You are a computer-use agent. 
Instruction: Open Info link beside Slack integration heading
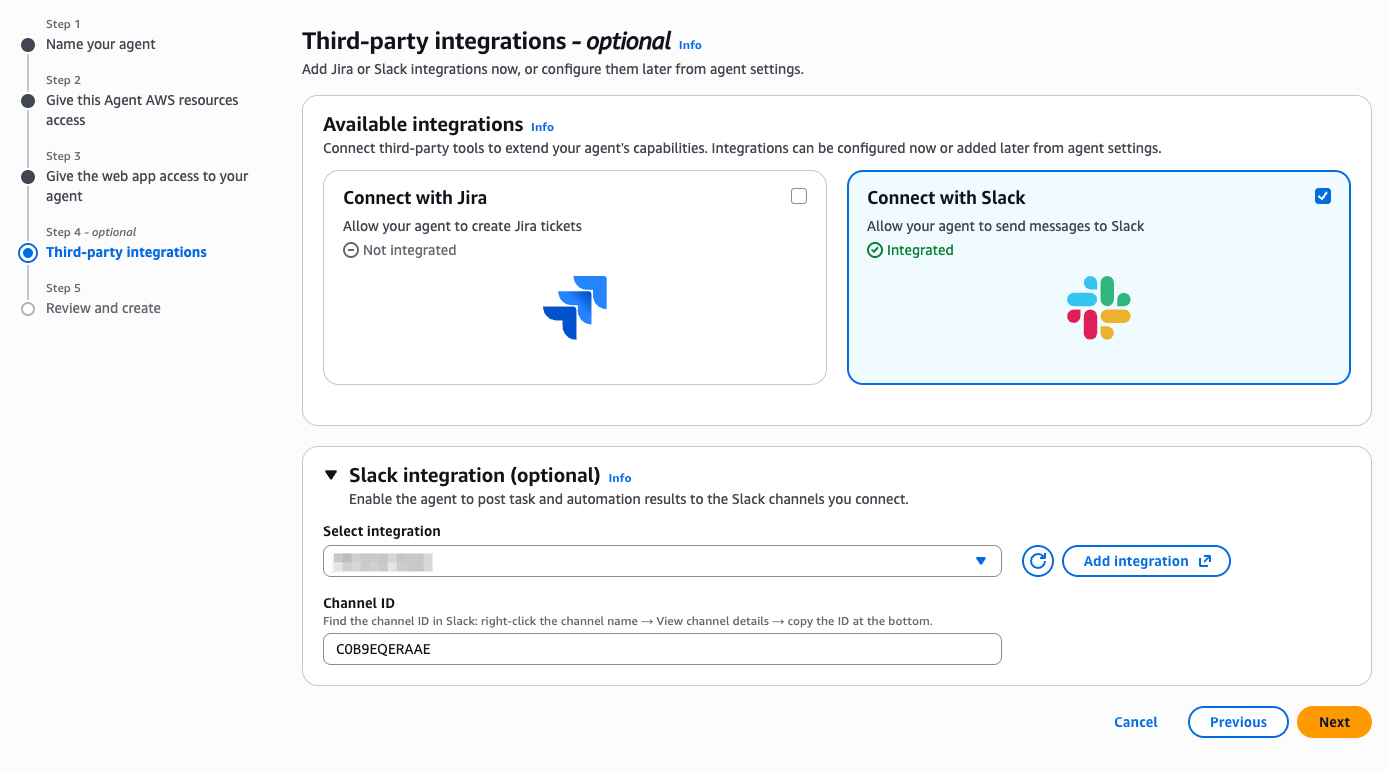click(620, 478)
